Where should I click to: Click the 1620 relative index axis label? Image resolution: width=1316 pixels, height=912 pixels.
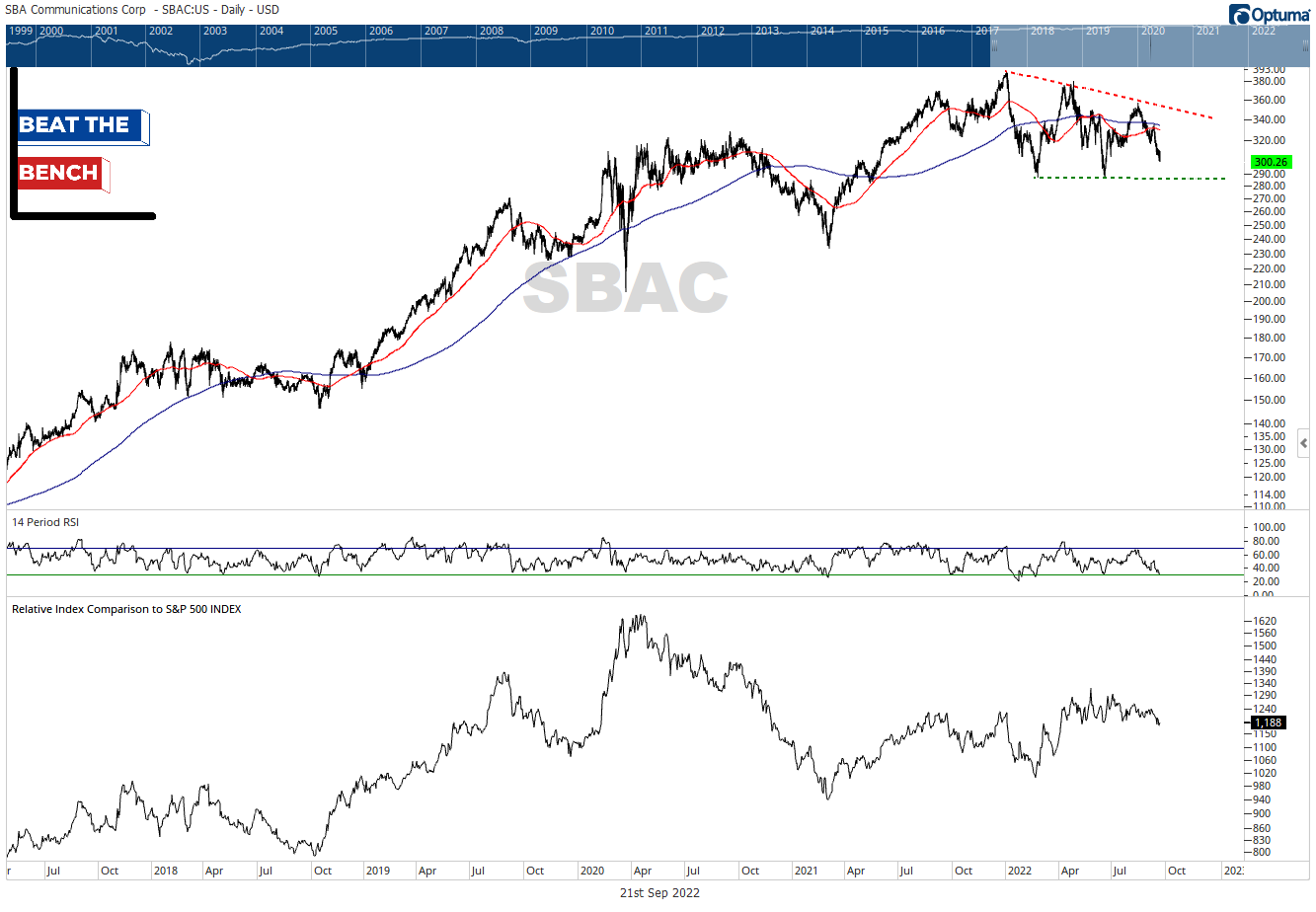point(1265,622)
